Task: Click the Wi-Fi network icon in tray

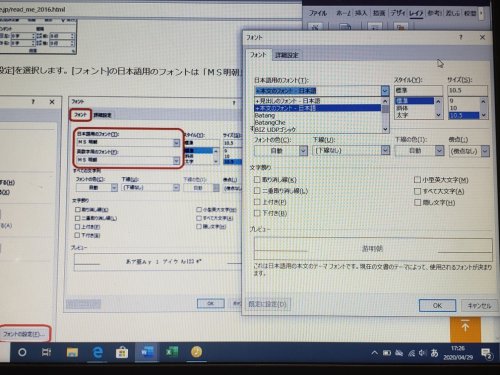Action: point(411,353)
